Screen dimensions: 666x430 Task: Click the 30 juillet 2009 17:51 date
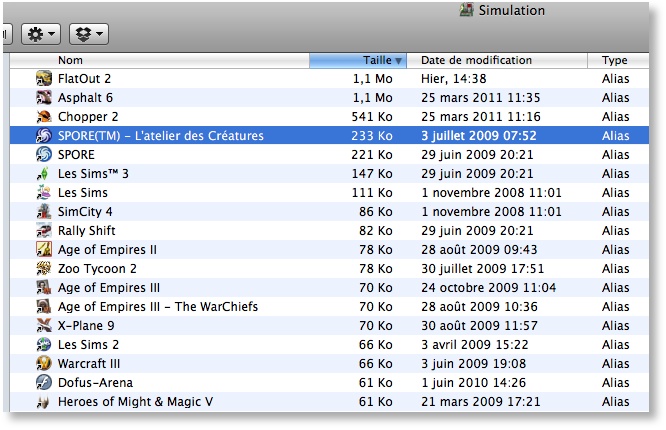tap(482, 269)
